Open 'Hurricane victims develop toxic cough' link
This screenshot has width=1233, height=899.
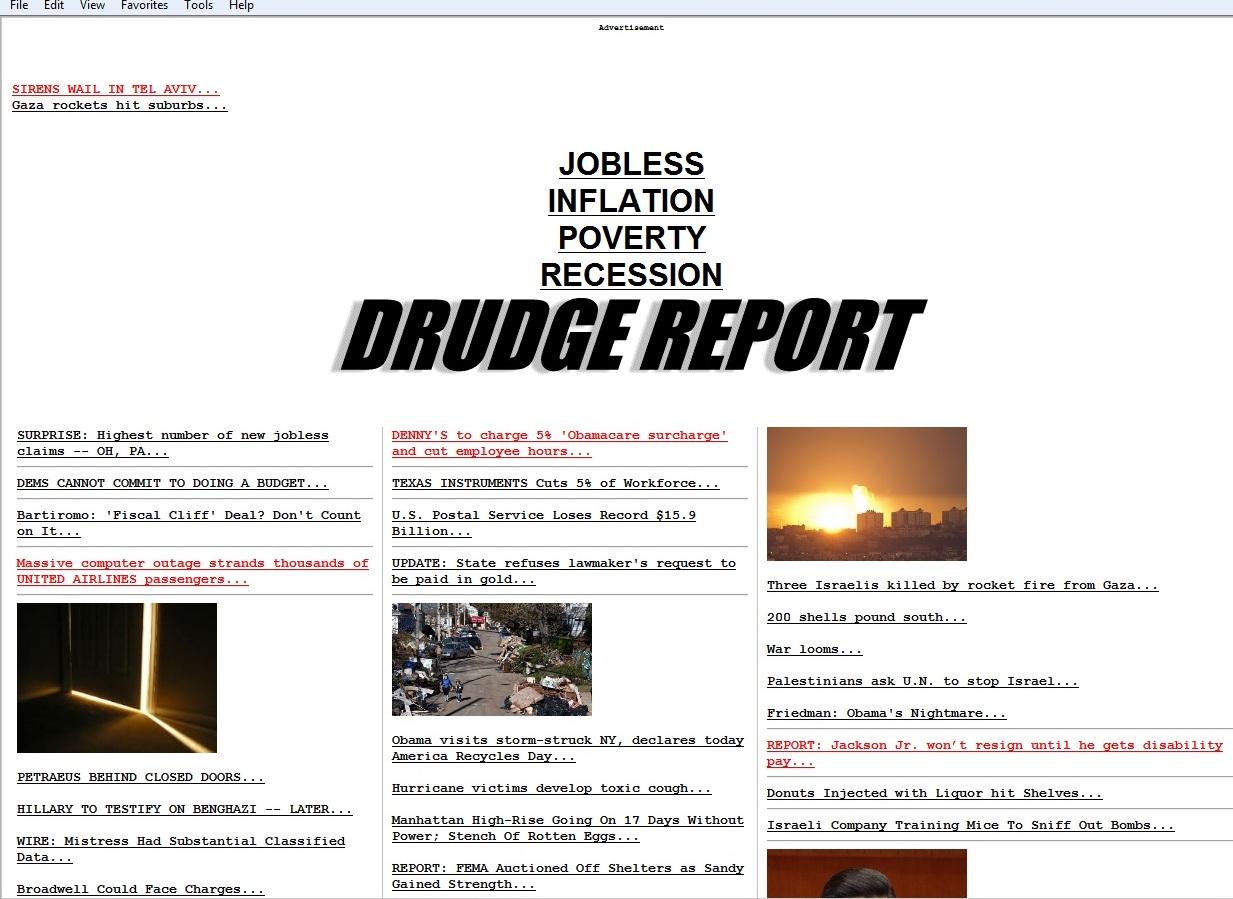(551, 788)
